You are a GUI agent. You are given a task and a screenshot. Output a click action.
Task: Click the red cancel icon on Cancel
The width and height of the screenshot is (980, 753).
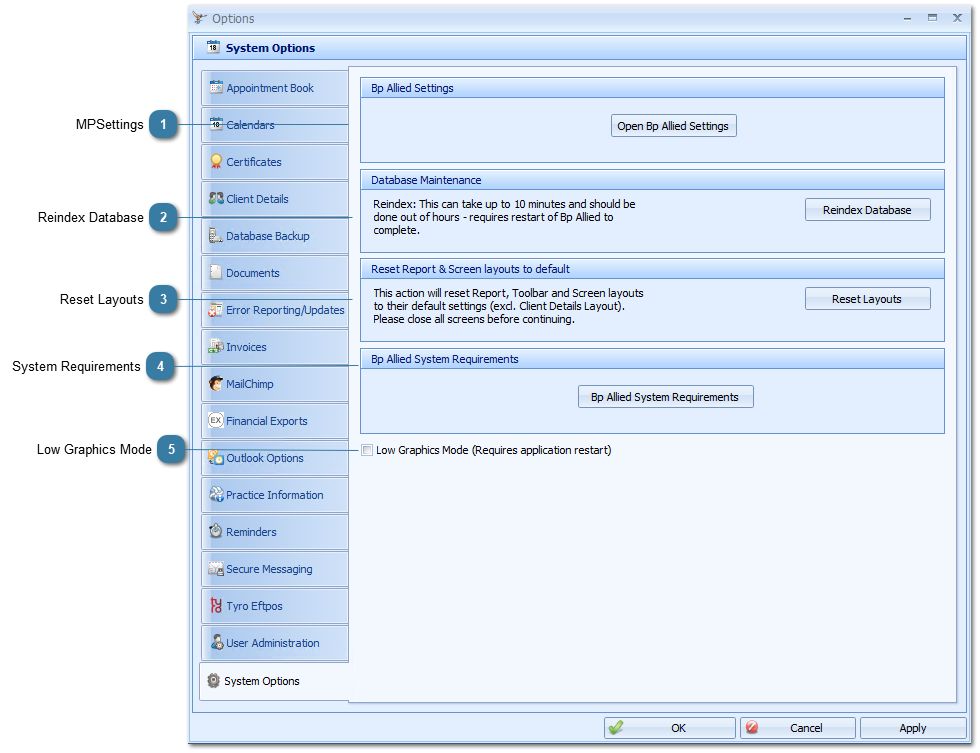pyautogui.click(x=752, y=727)
